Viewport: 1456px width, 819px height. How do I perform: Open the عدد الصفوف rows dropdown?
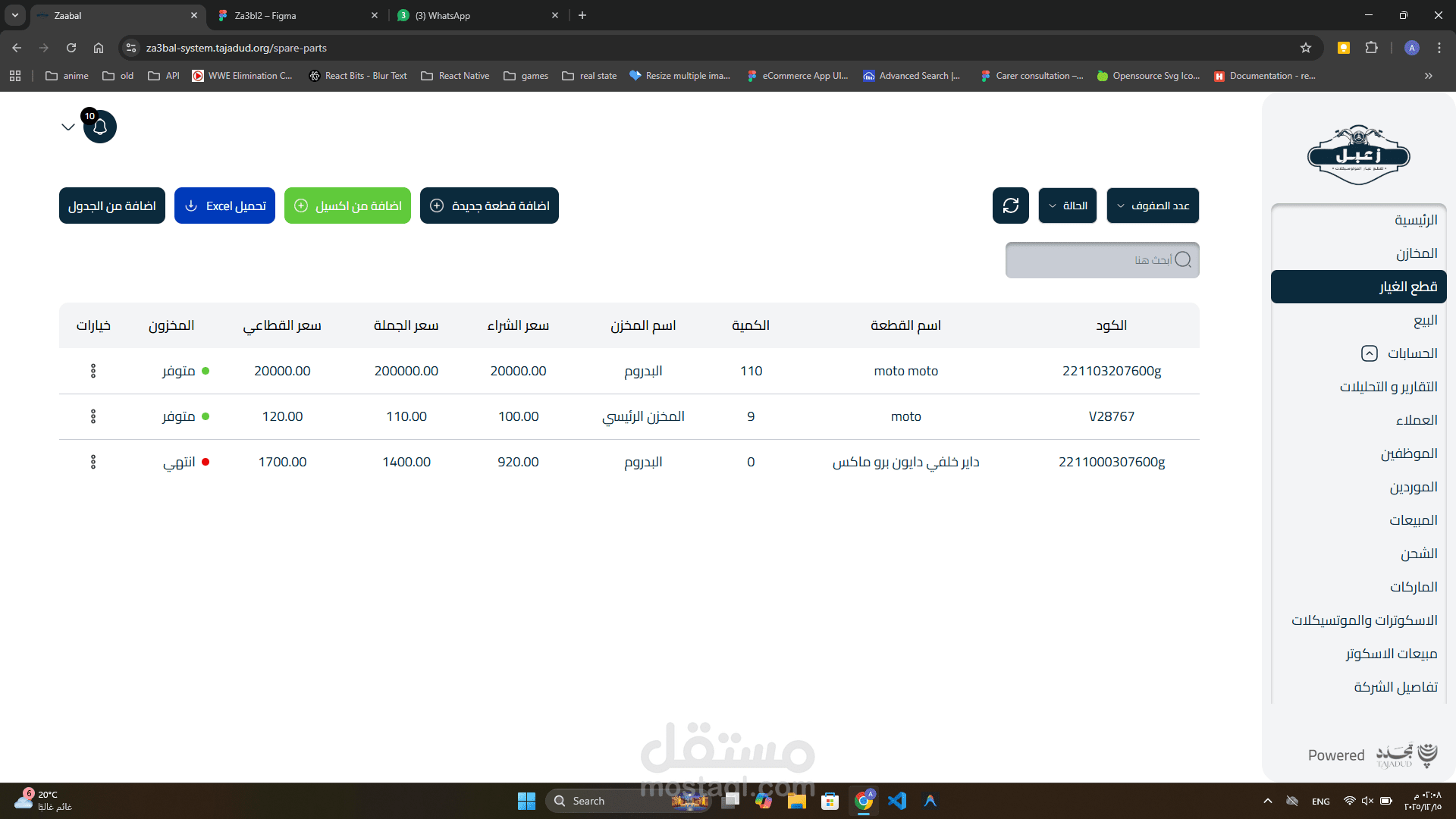click(x=1152, y=206)
